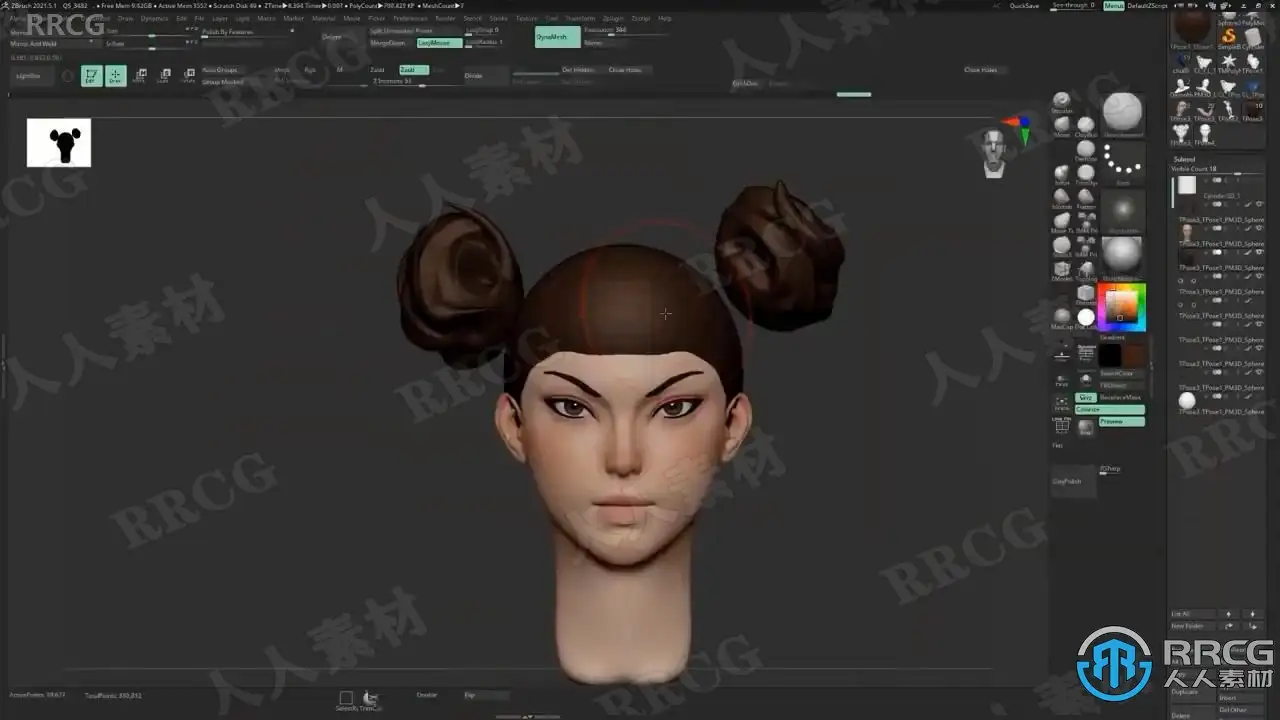Select the Draw mode button
Screen dimensions: 1280x720
pos(116,76)
